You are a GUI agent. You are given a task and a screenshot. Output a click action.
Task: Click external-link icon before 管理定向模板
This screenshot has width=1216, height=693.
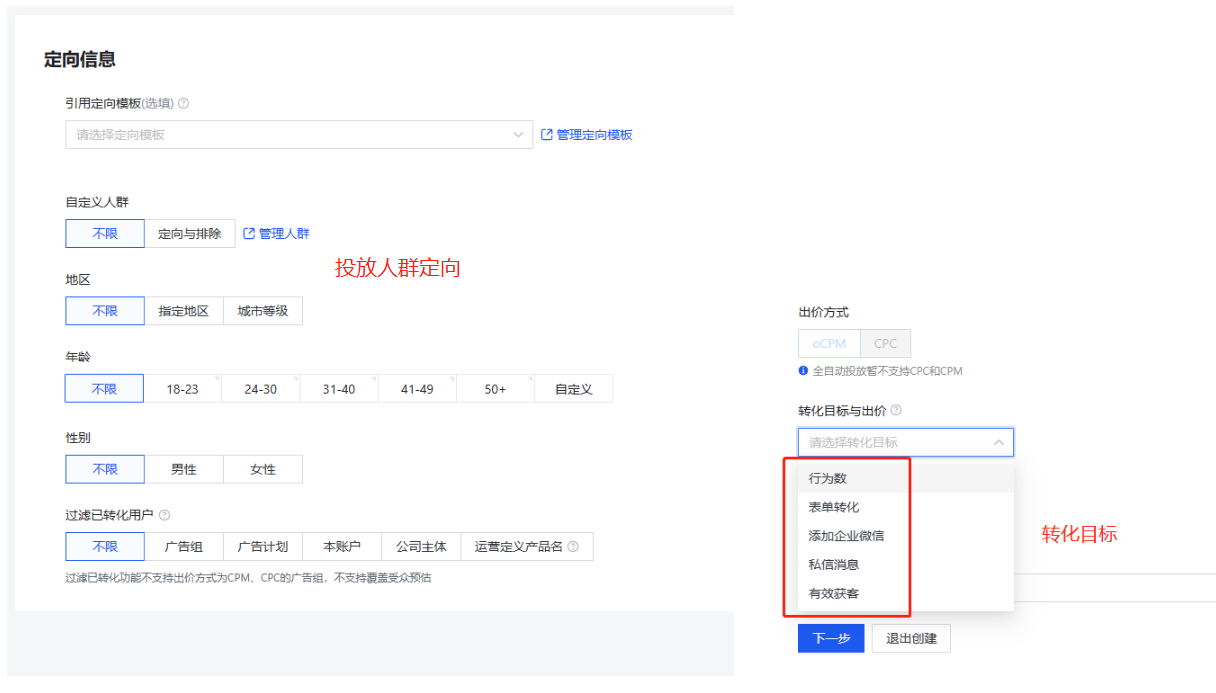(x=547, y=134)
